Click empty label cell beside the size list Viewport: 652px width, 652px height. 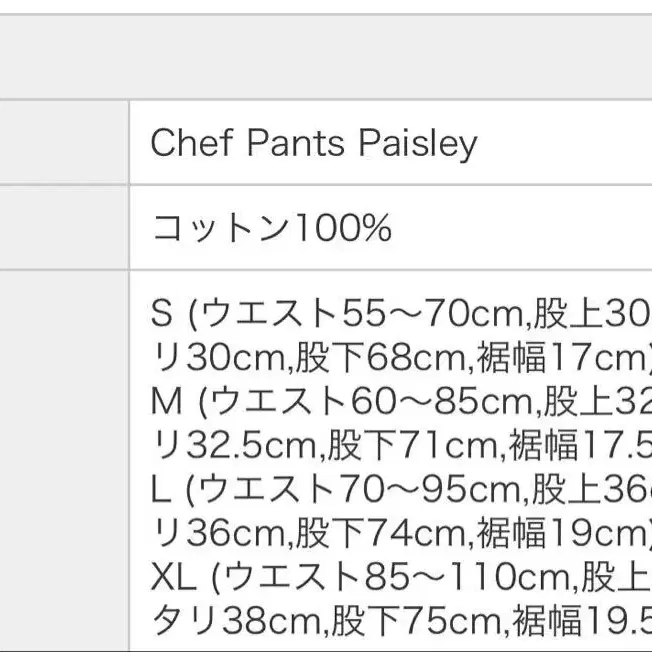[64, 460]
